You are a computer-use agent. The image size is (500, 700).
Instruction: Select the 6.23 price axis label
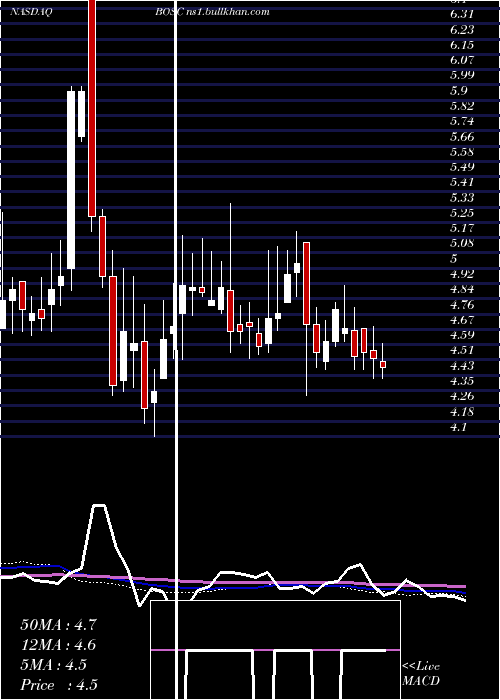[462, 29]
